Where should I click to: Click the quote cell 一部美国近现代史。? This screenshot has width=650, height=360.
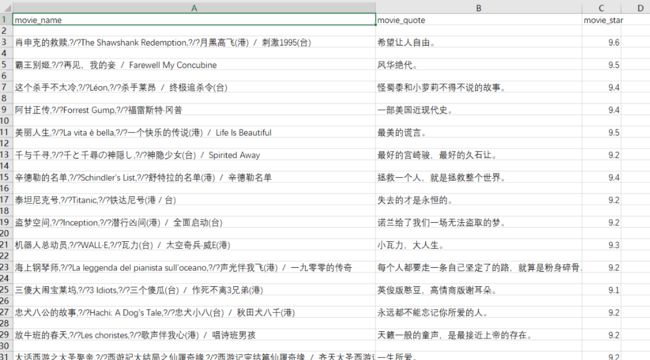(x=478, y=110)
